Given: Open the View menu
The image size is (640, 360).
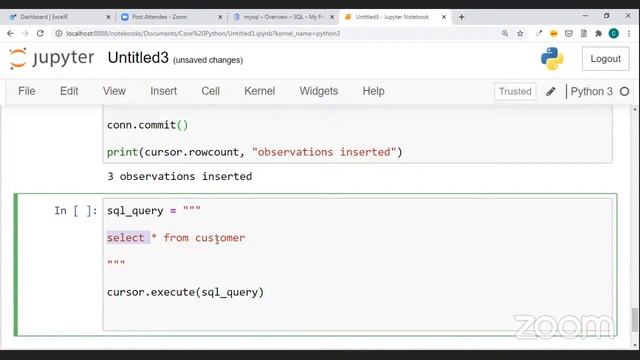Looking at the screenshot, I should [114, 91].
